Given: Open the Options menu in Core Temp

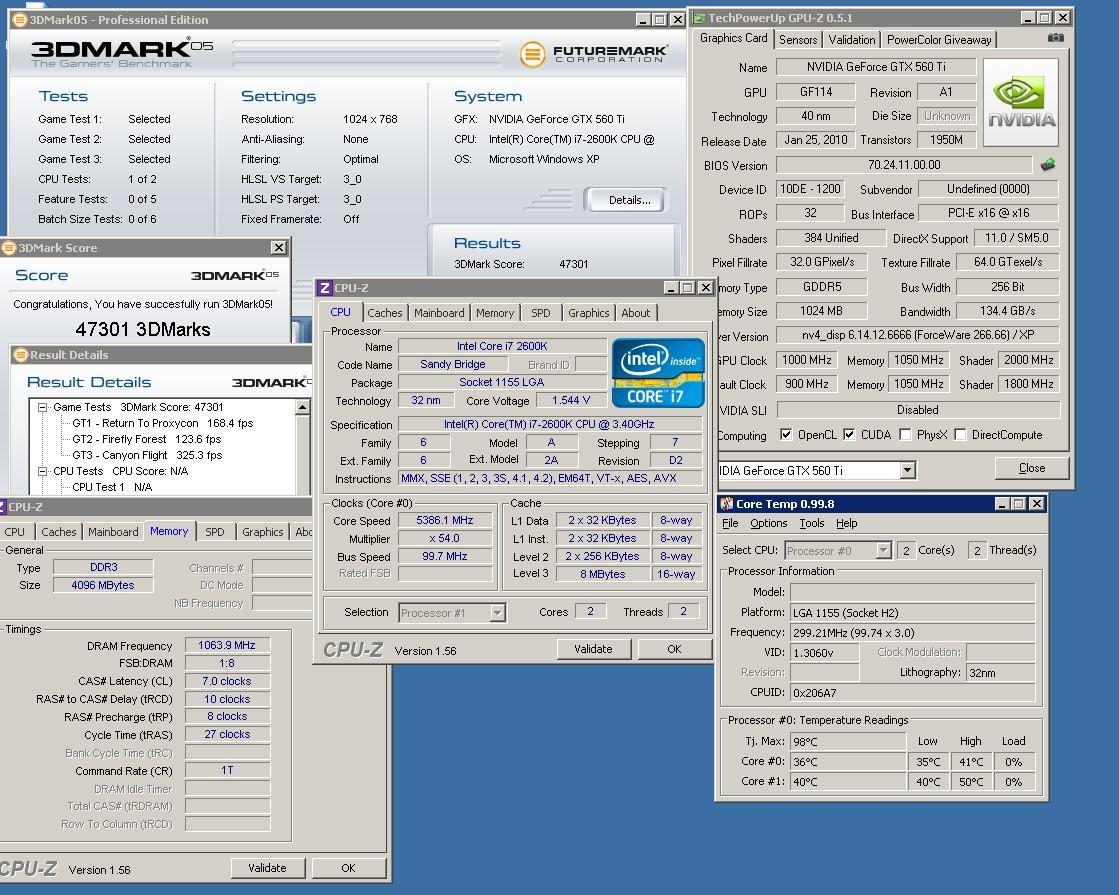Looking at the screenshot, I should [x=769, y=523].
